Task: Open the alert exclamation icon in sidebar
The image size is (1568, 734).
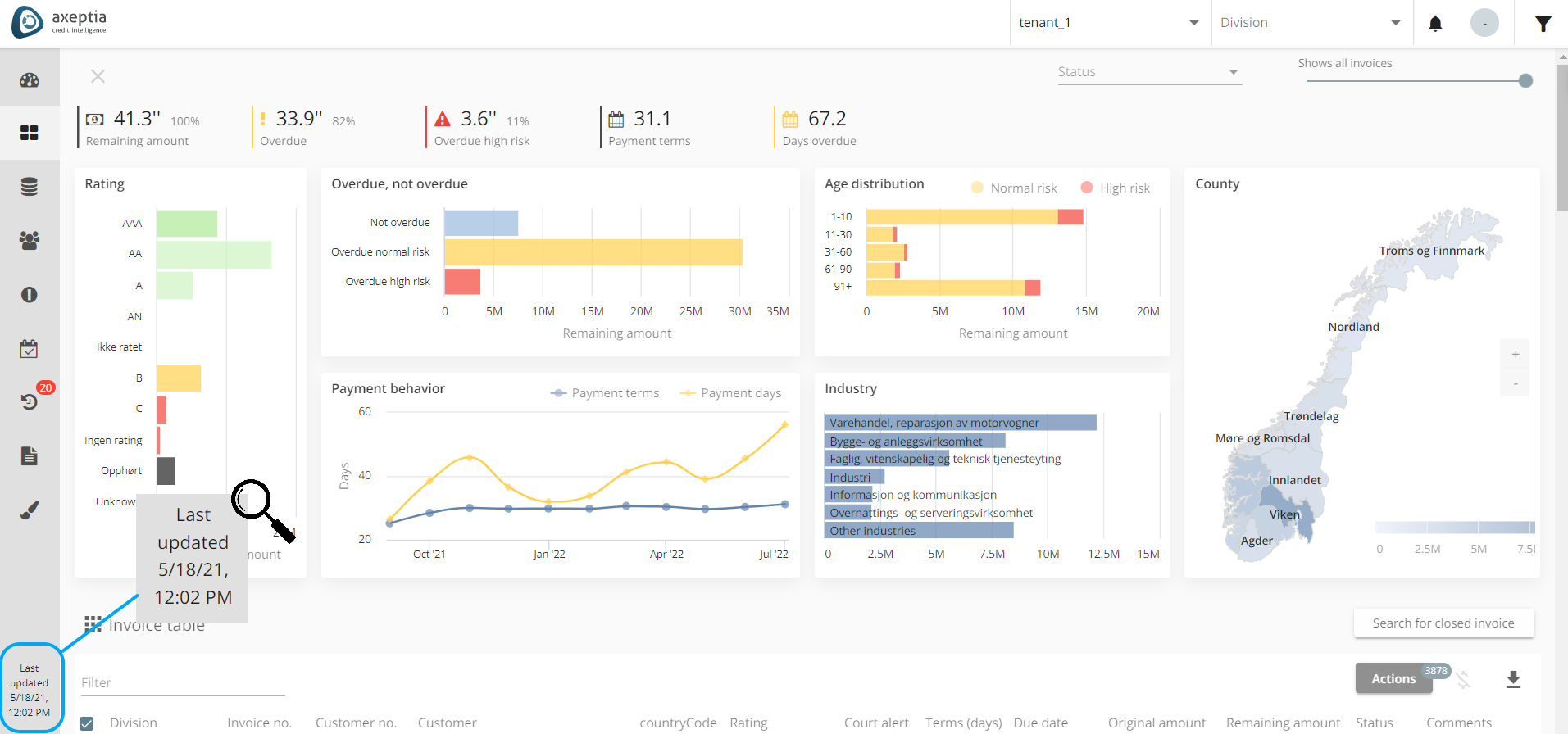Action: click(30, 294)
